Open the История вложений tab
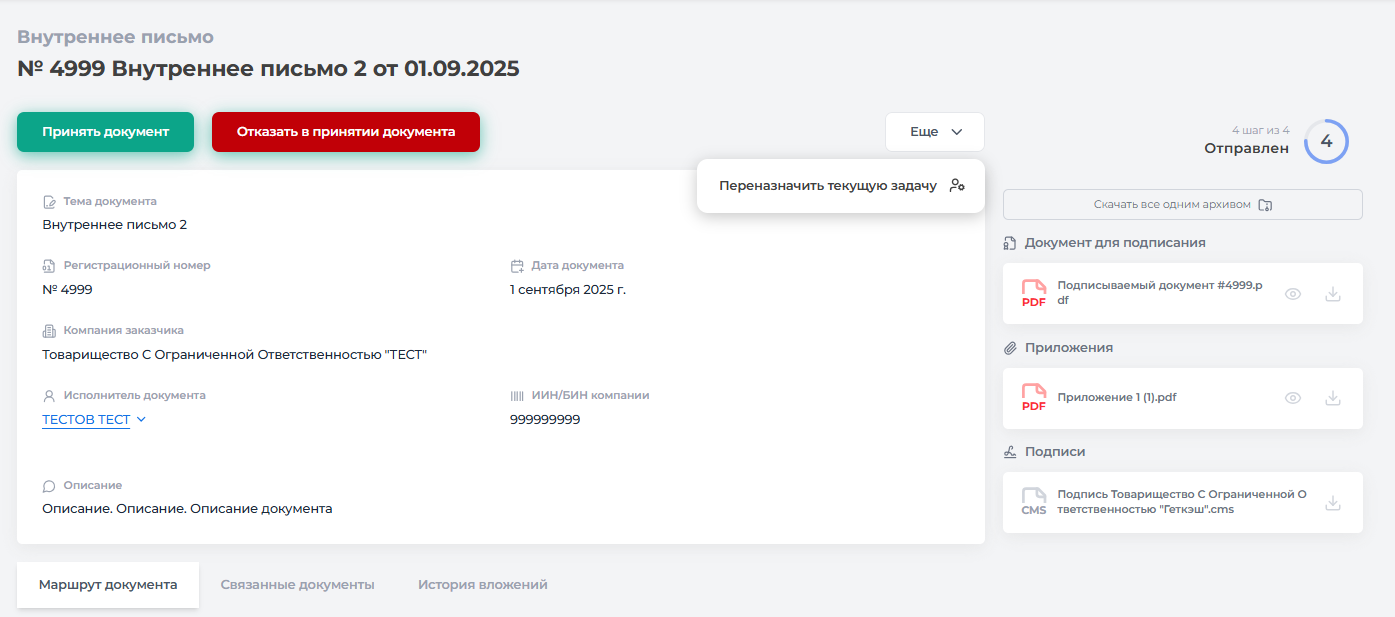The image size is (1395, 617). click(482, 585)
